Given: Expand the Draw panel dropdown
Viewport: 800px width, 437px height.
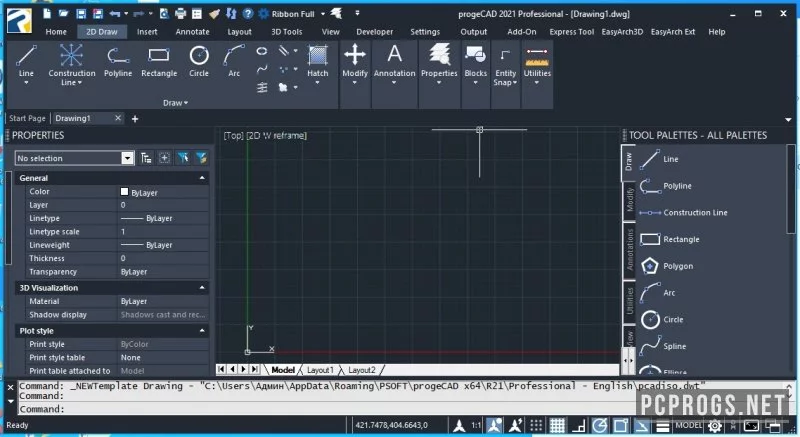Looking at the screenshot, I should pos(175,103).
